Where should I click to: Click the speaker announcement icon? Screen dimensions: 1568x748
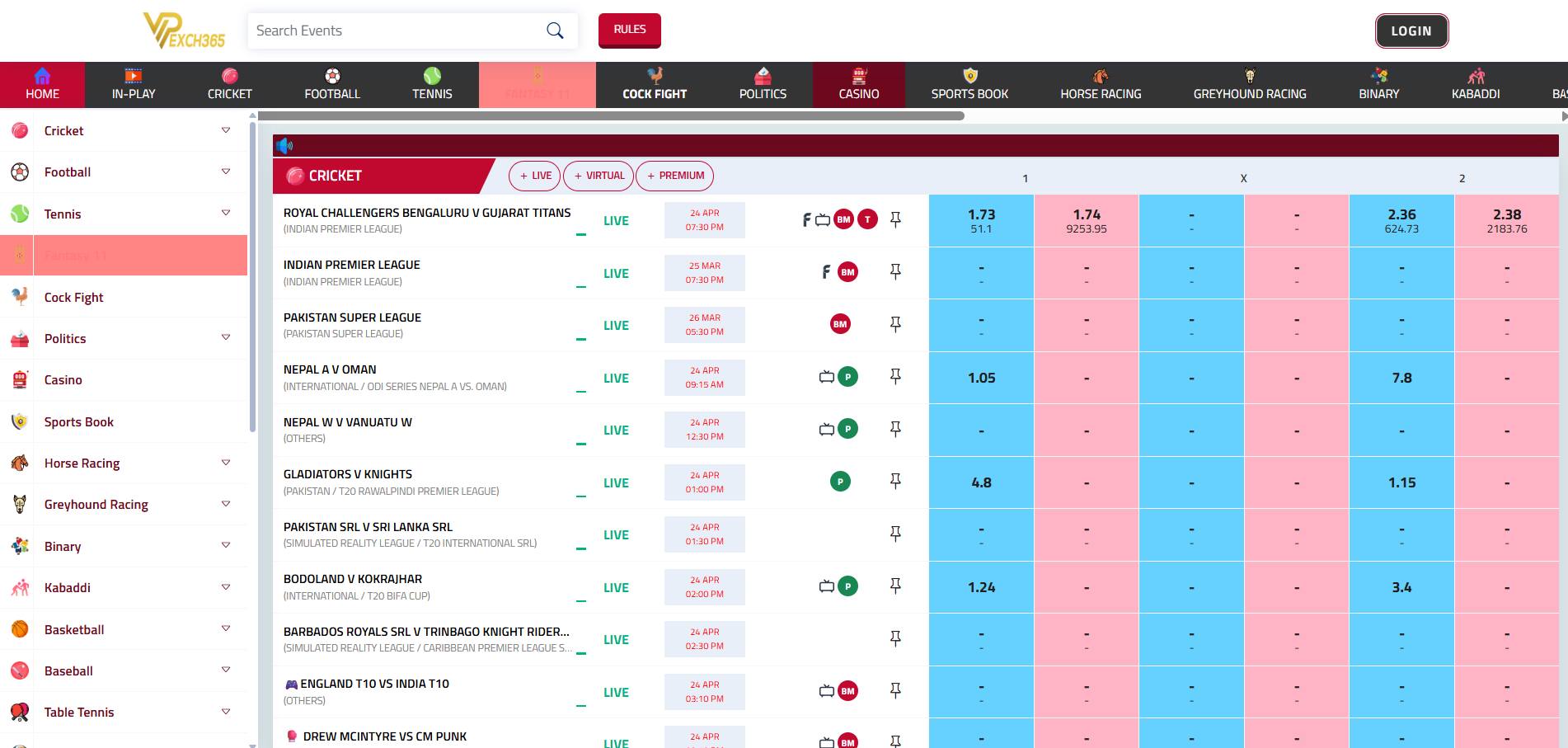coord(284,146)
